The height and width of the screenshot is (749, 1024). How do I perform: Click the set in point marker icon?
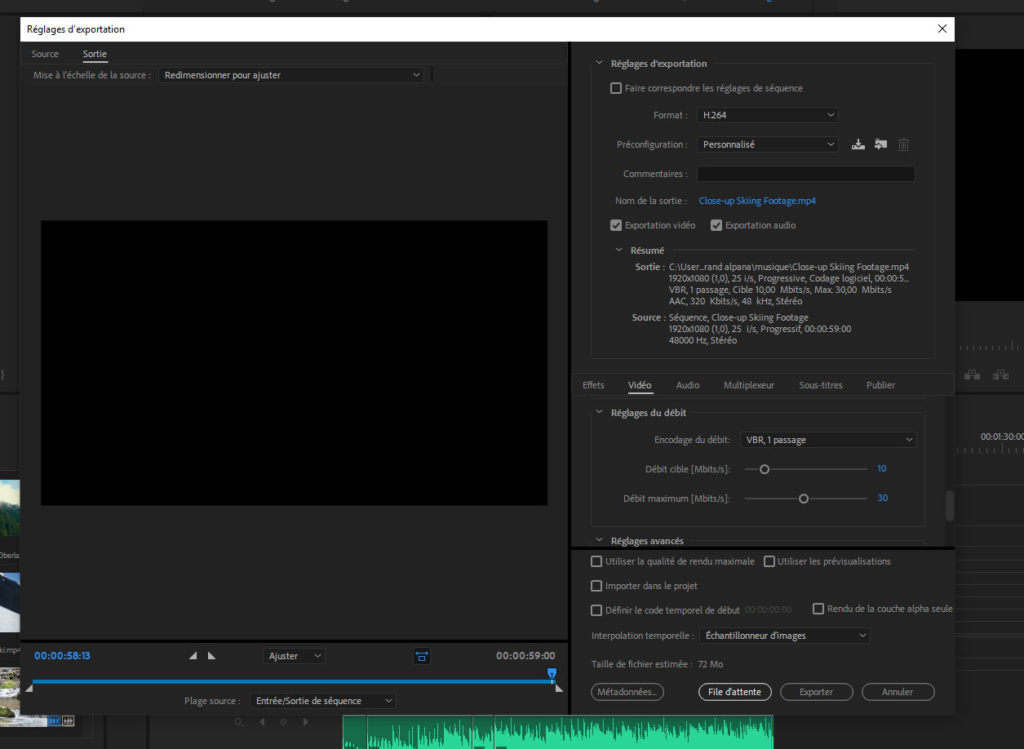tap(193, 656)
